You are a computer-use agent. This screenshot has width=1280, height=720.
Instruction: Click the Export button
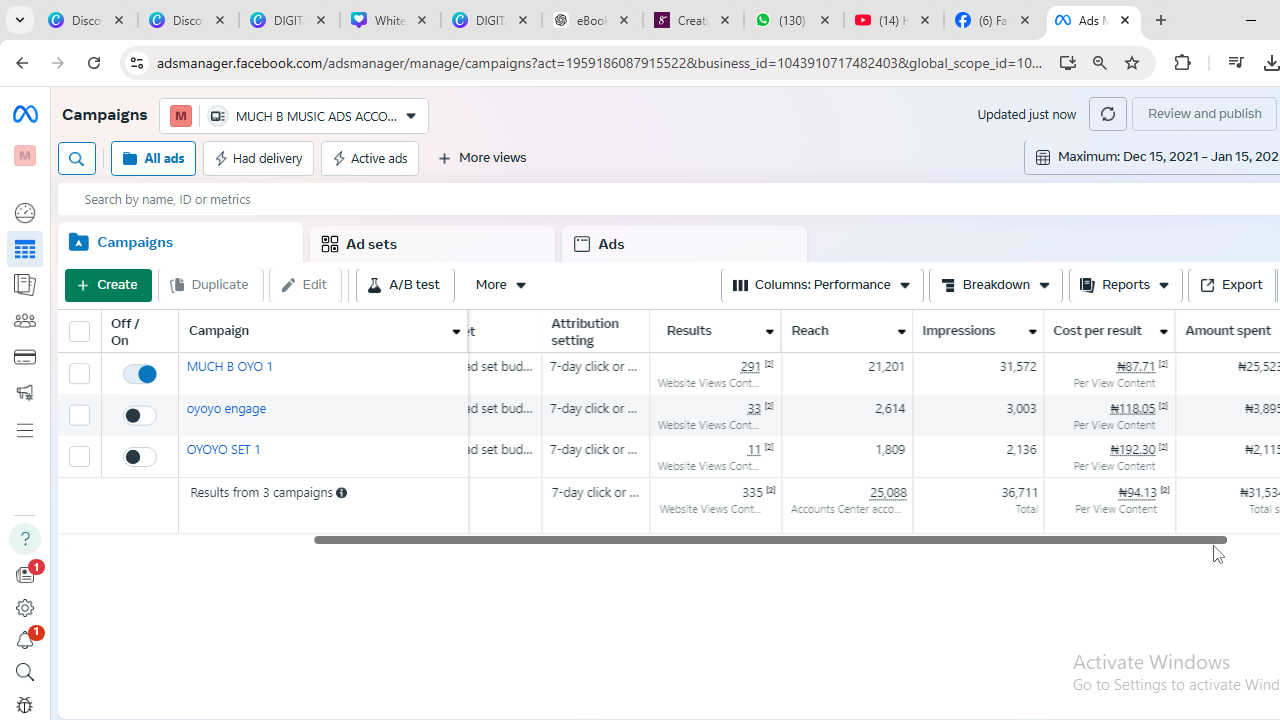1231,285
